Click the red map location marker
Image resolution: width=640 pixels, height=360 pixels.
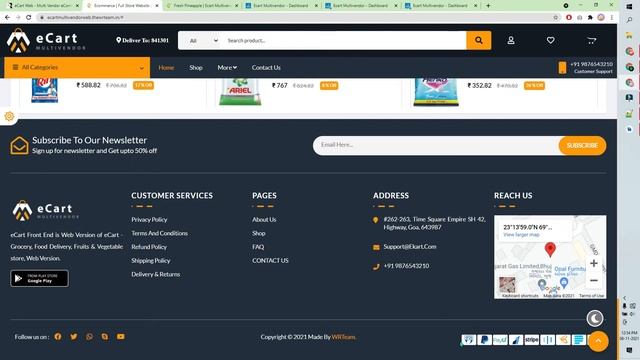pyautogui.click(x=550, y=249)
